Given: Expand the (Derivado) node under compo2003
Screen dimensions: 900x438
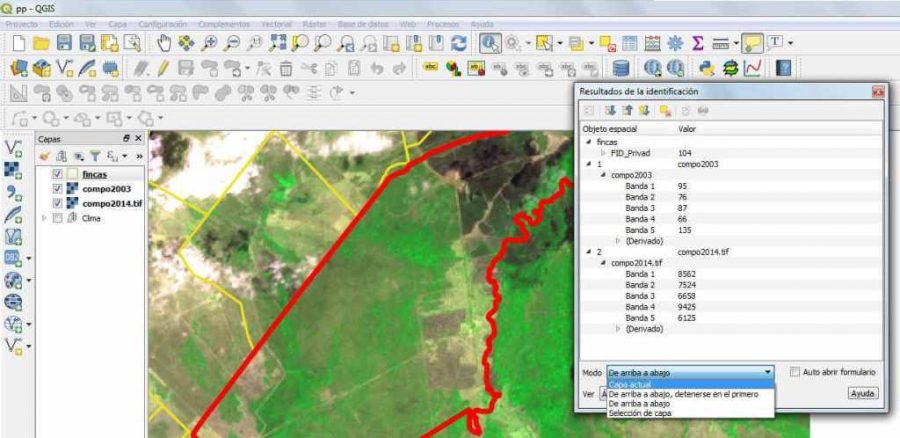Looking at the screenshot, I should point(617,241).
